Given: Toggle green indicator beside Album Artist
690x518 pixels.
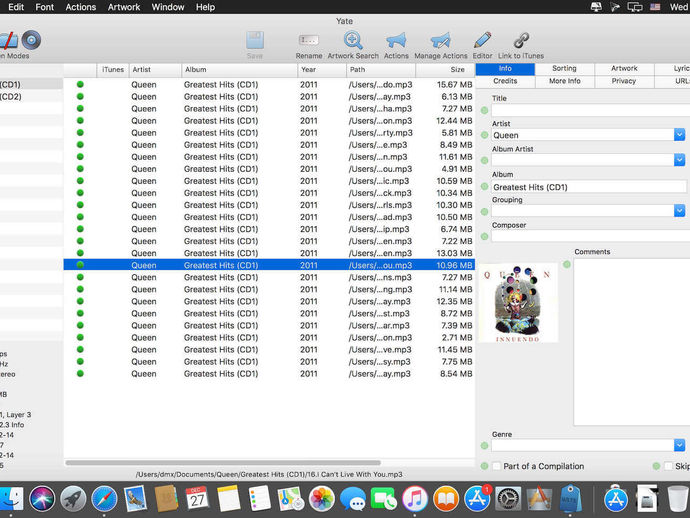Looking at the screenshot, I should tap(484, 160).
